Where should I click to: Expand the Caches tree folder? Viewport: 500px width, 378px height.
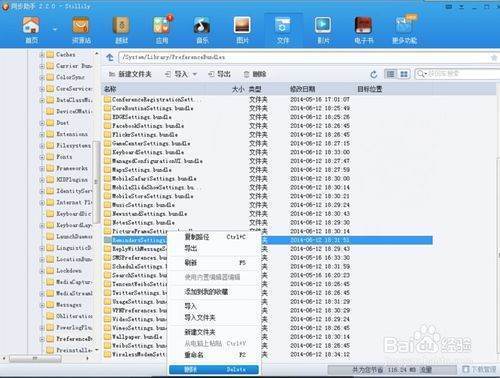point(42,55)
